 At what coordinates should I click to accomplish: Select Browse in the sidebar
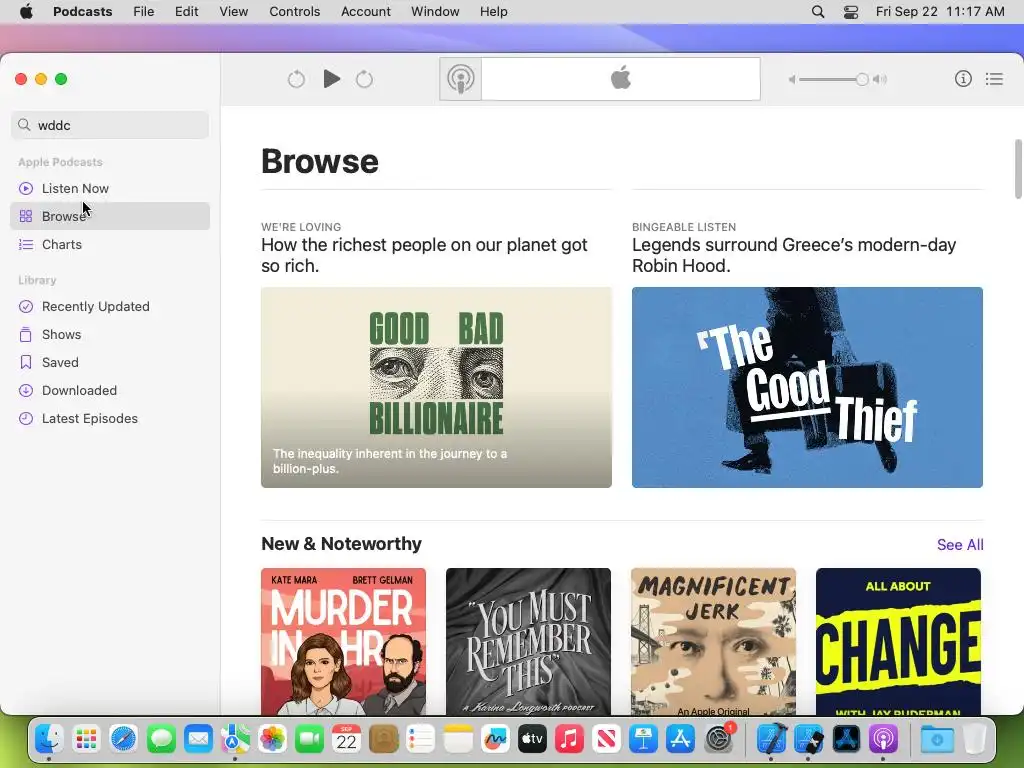coord(110,216)
